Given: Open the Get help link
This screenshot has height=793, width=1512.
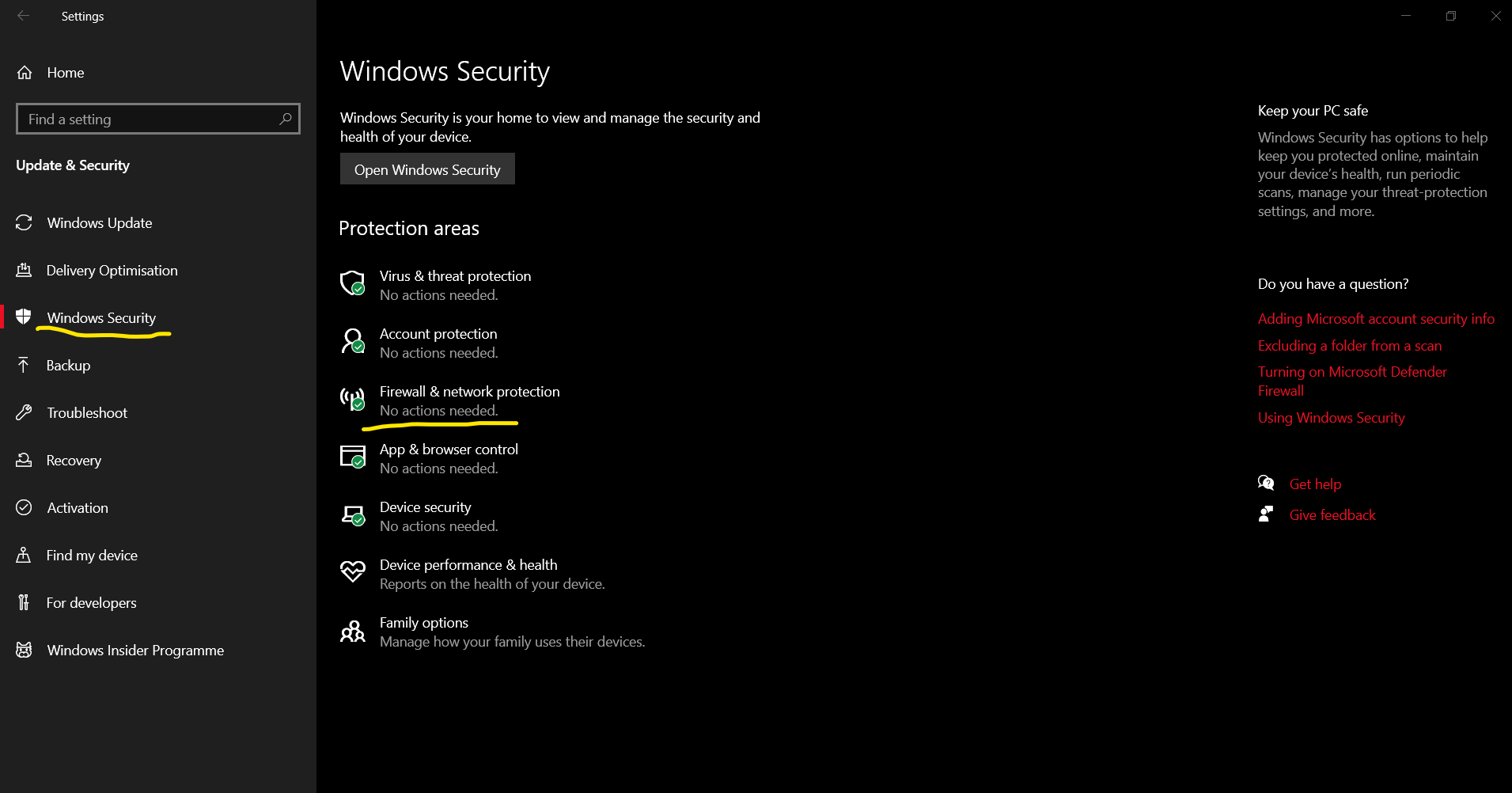Looking at the screenshot, I should coord(1315,484).
